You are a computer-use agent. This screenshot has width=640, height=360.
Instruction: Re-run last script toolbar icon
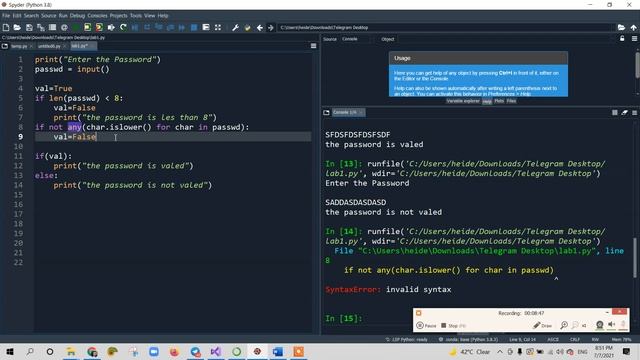pos(123,27)
